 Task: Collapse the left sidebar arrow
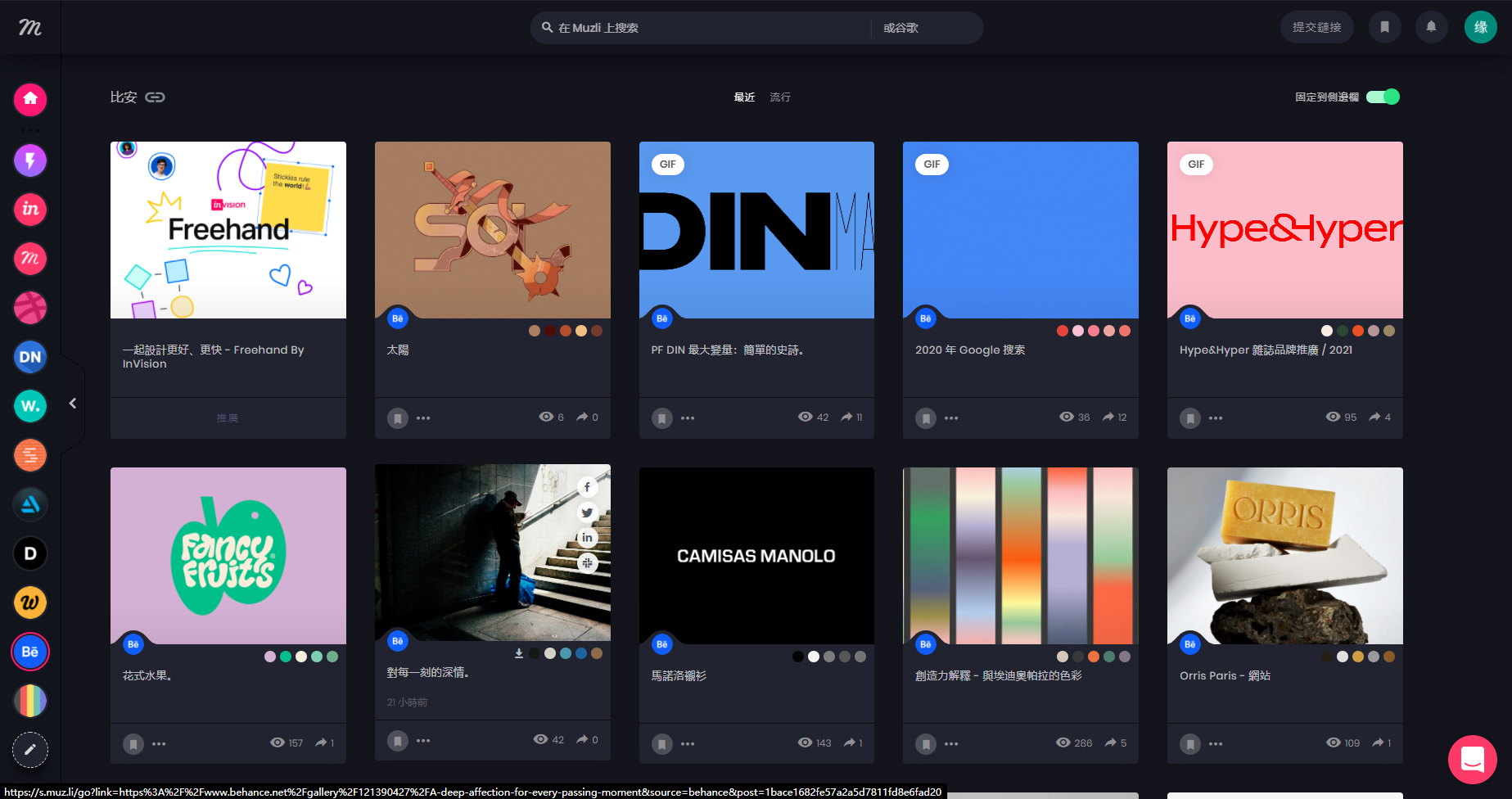pos(73,403)
